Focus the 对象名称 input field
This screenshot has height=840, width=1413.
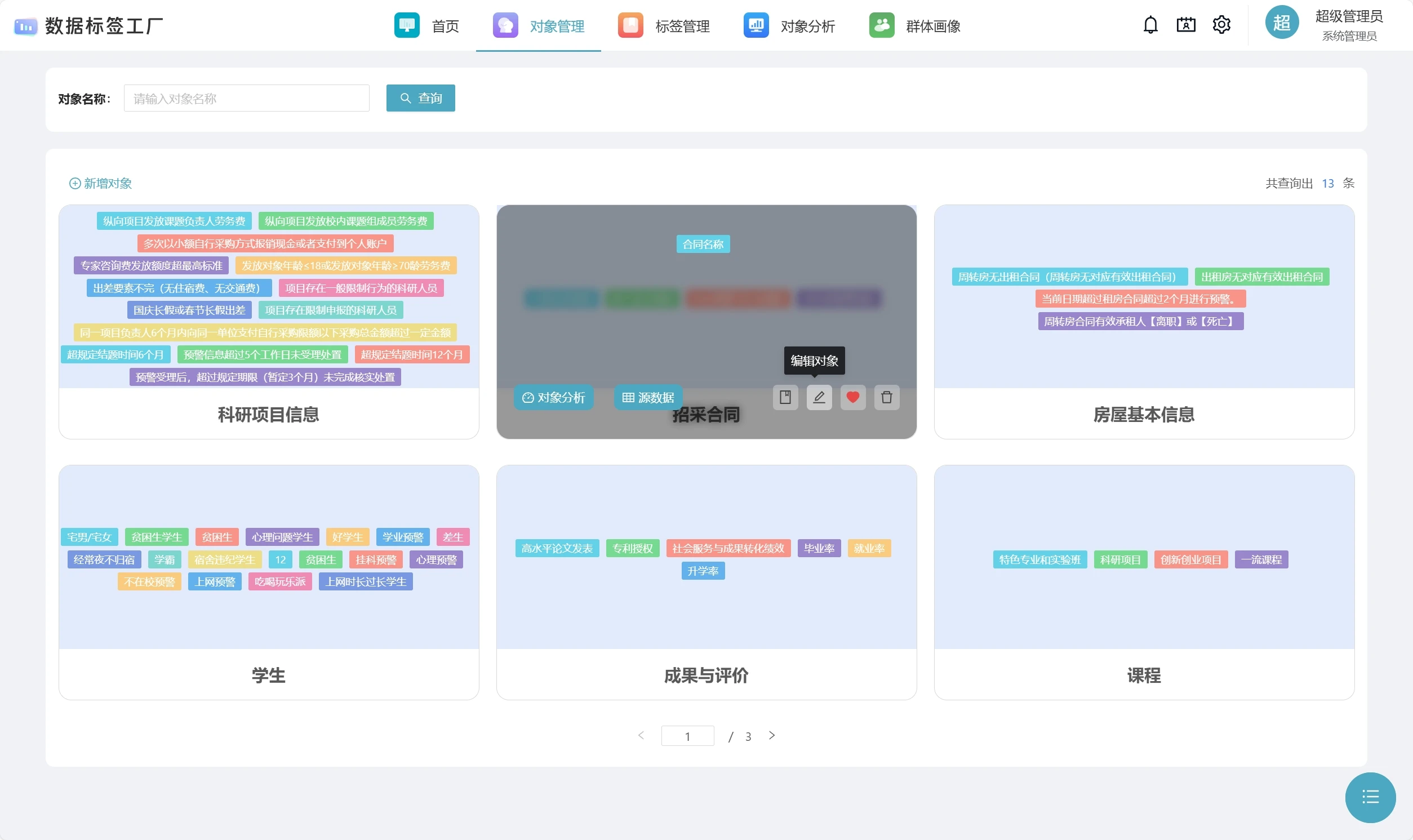[246, 99]
